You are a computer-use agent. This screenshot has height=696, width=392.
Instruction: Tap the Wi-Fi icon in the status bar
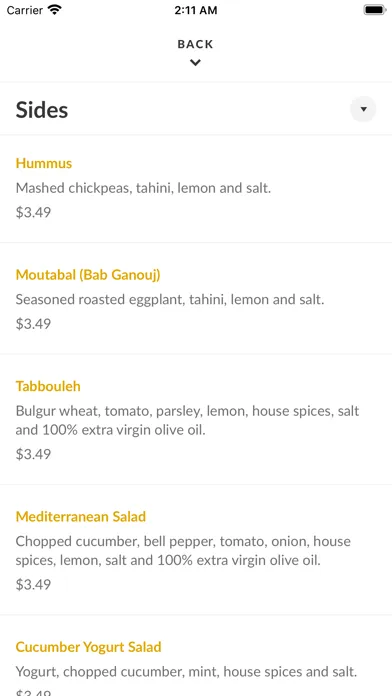tap(55, 10)
